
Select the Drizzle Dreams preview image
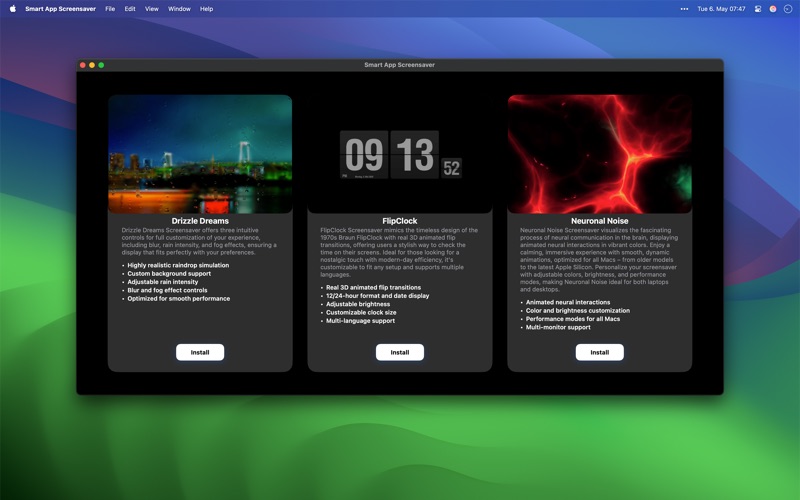click(x=200, y=154)
